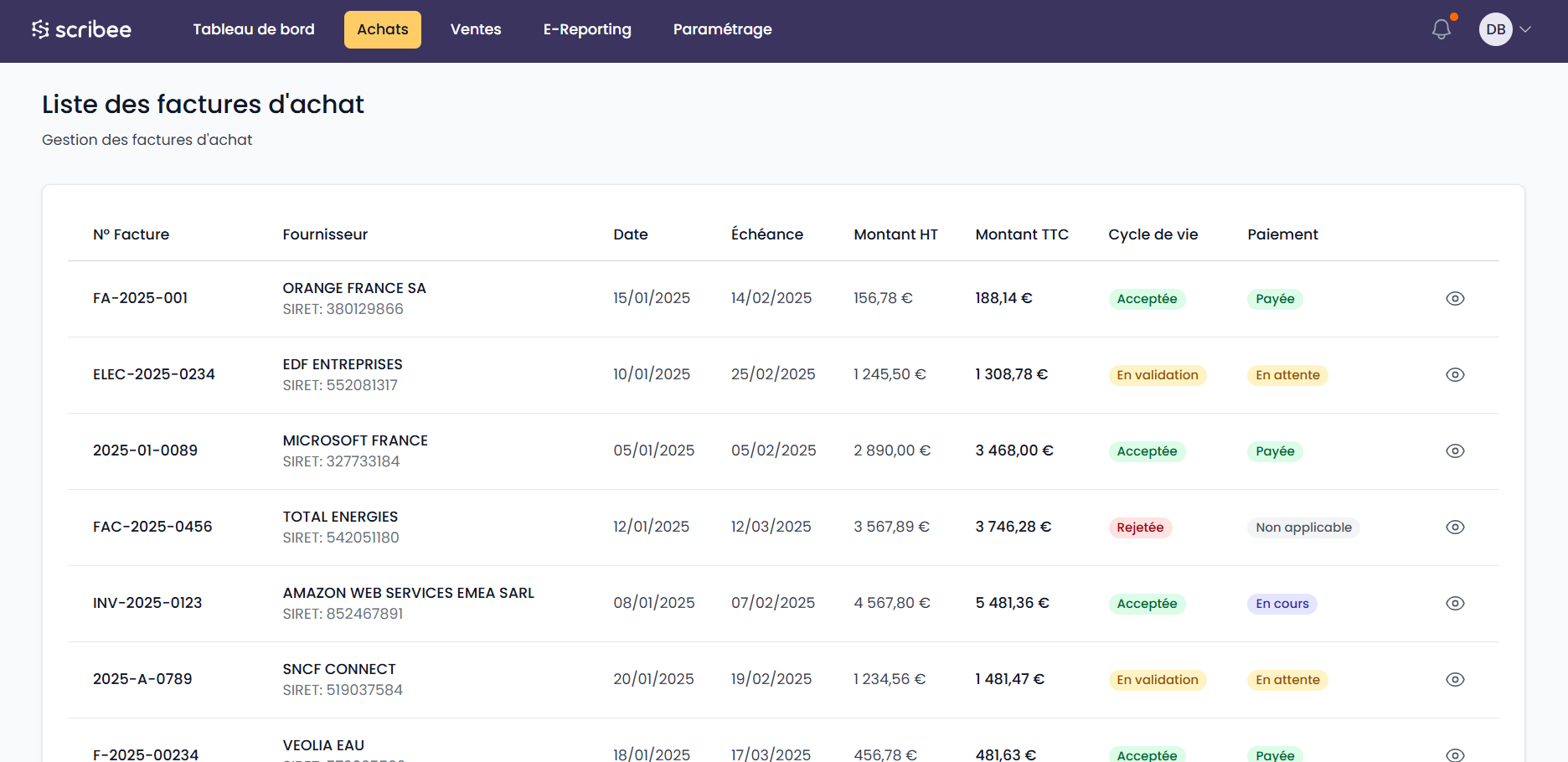View invoice 2025-01-0089 via eye icon
This screenshot has height=762, width=1568.
tap(1455, 451)
